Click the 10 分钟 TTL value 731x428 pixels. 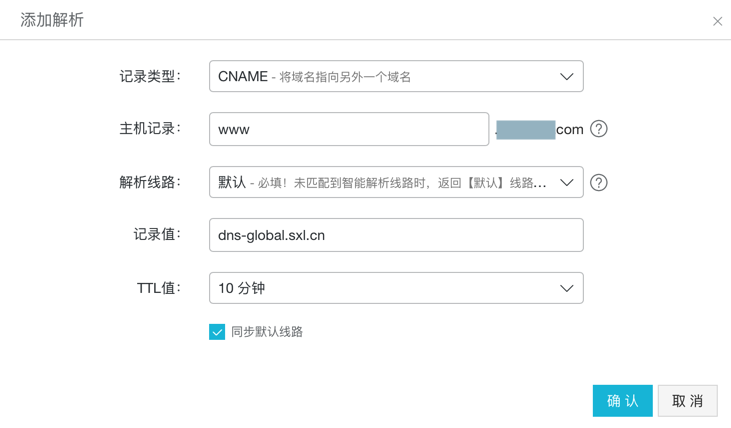coord(242,289)
